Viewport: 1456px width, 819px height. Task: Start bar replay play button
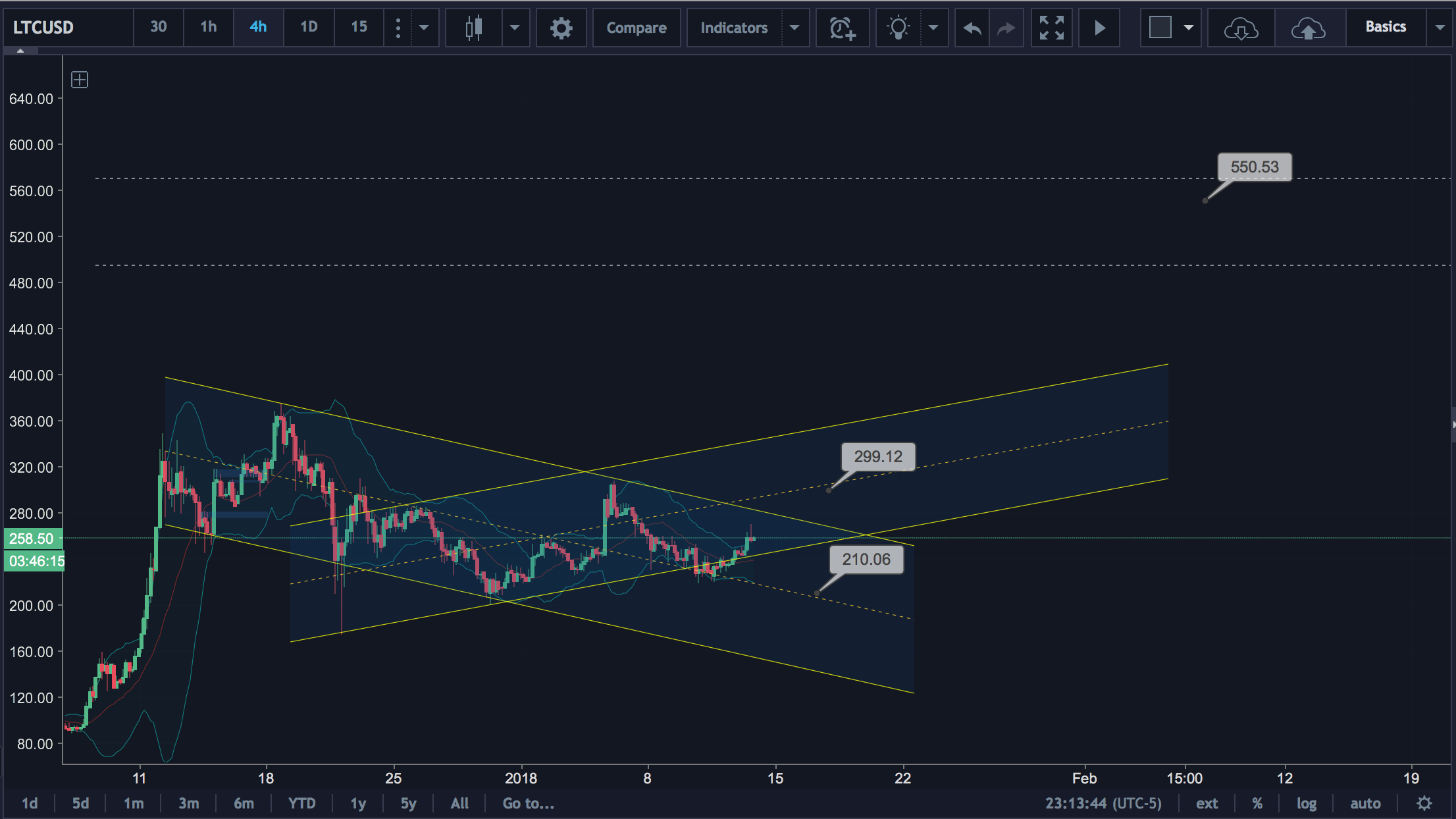[x=1099, y=28]
